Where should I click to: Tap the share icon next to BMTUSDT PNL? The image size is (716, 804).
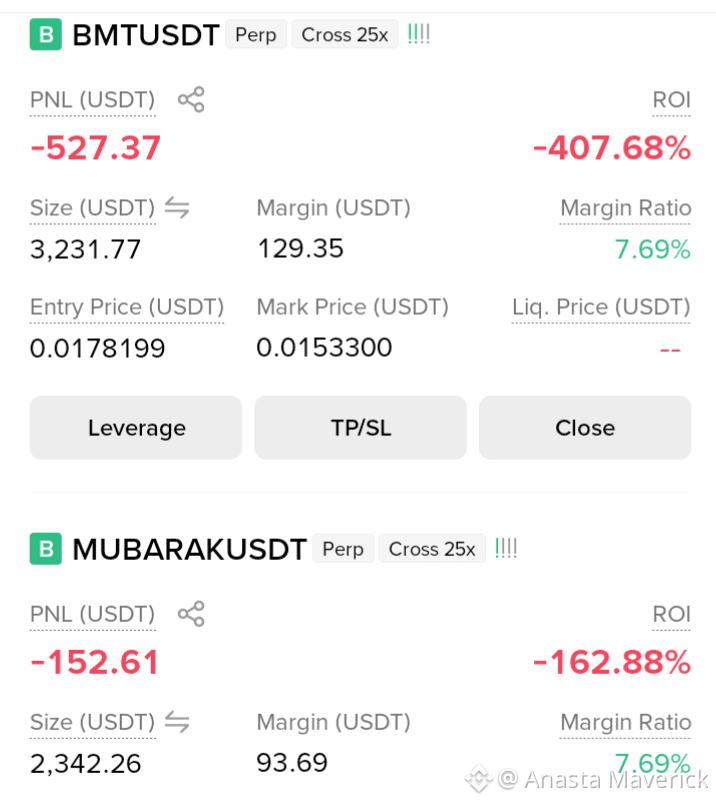pyautogui.click(x=191, y=99)
